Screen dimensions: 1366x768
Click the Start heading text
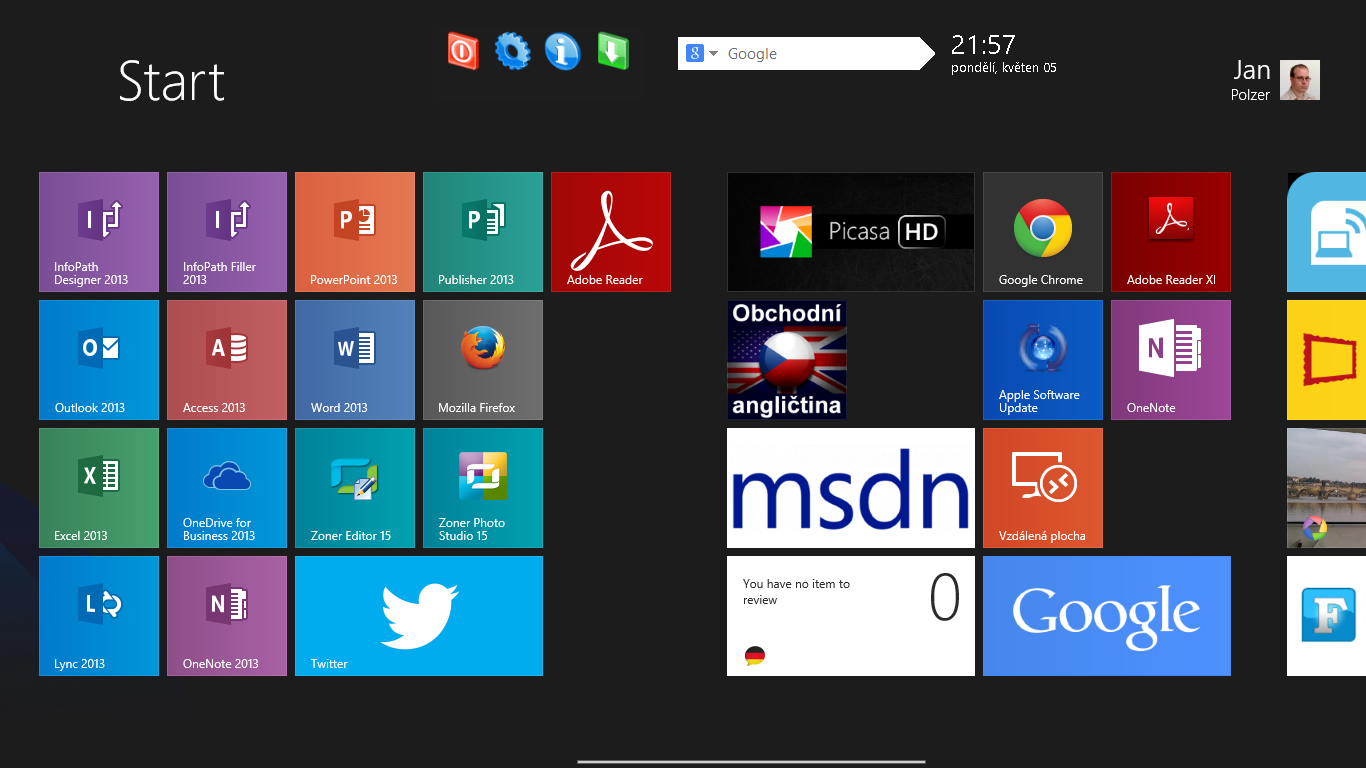[x=172, y=81]
